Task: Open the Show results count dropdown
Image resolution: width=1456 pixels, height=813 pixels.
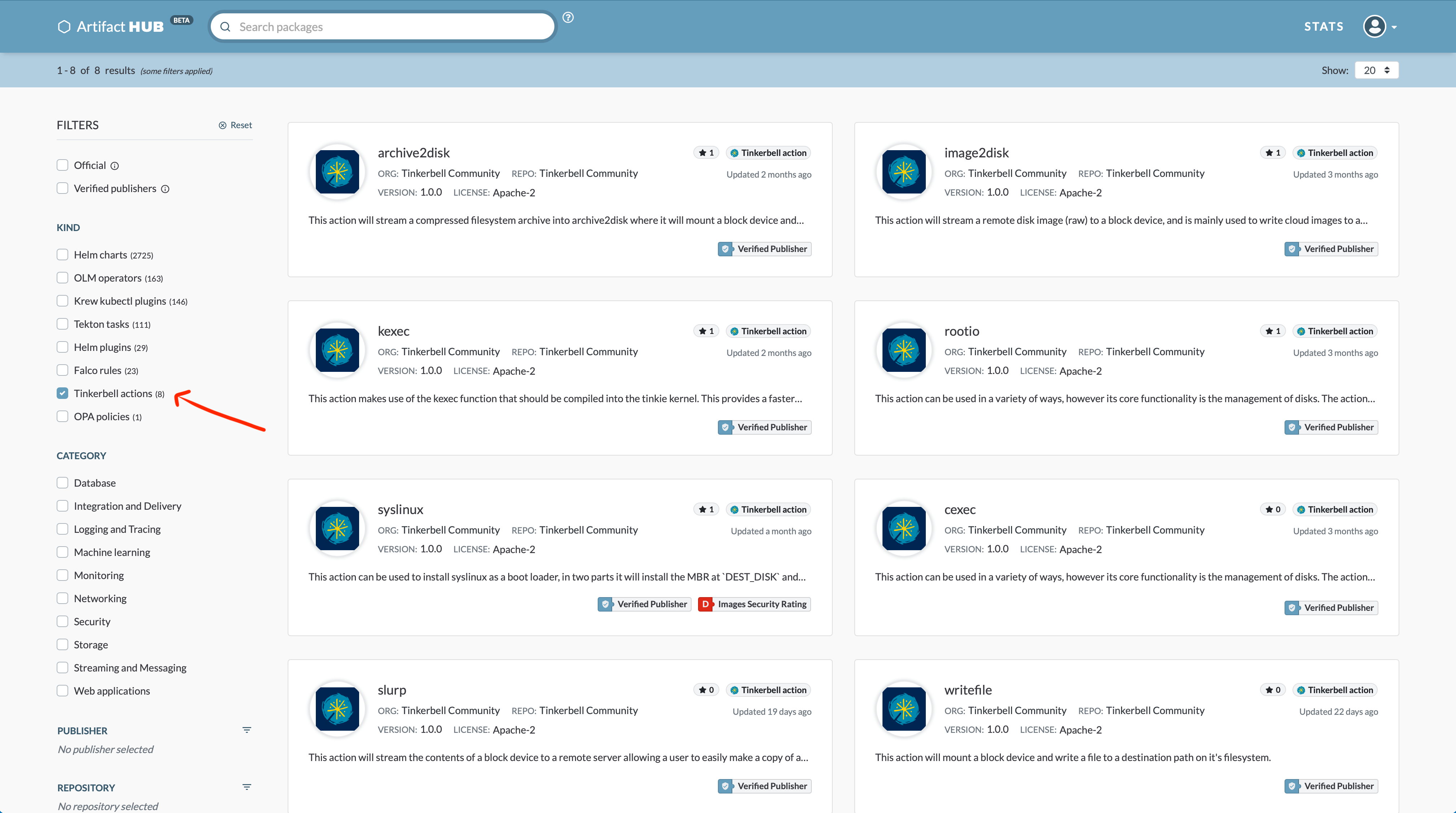Action: 1376,70
